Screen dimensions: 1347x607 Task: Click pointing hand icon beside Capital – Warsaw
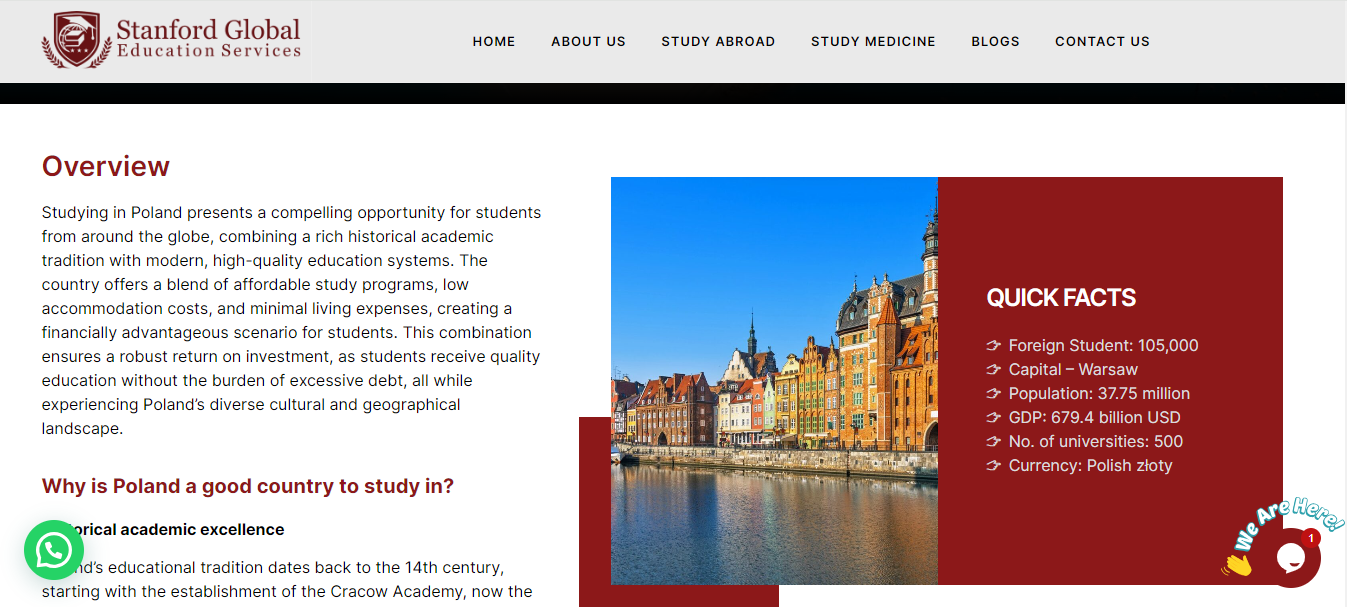point(993,370)
